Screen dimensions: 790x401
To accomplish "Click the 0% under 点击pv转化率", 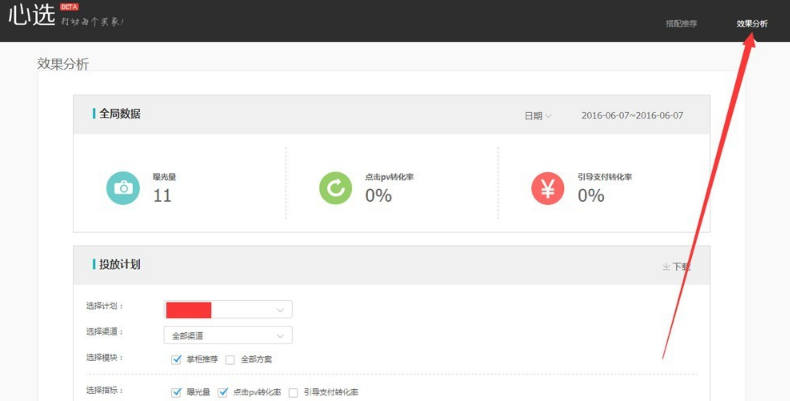I will 378,195.
